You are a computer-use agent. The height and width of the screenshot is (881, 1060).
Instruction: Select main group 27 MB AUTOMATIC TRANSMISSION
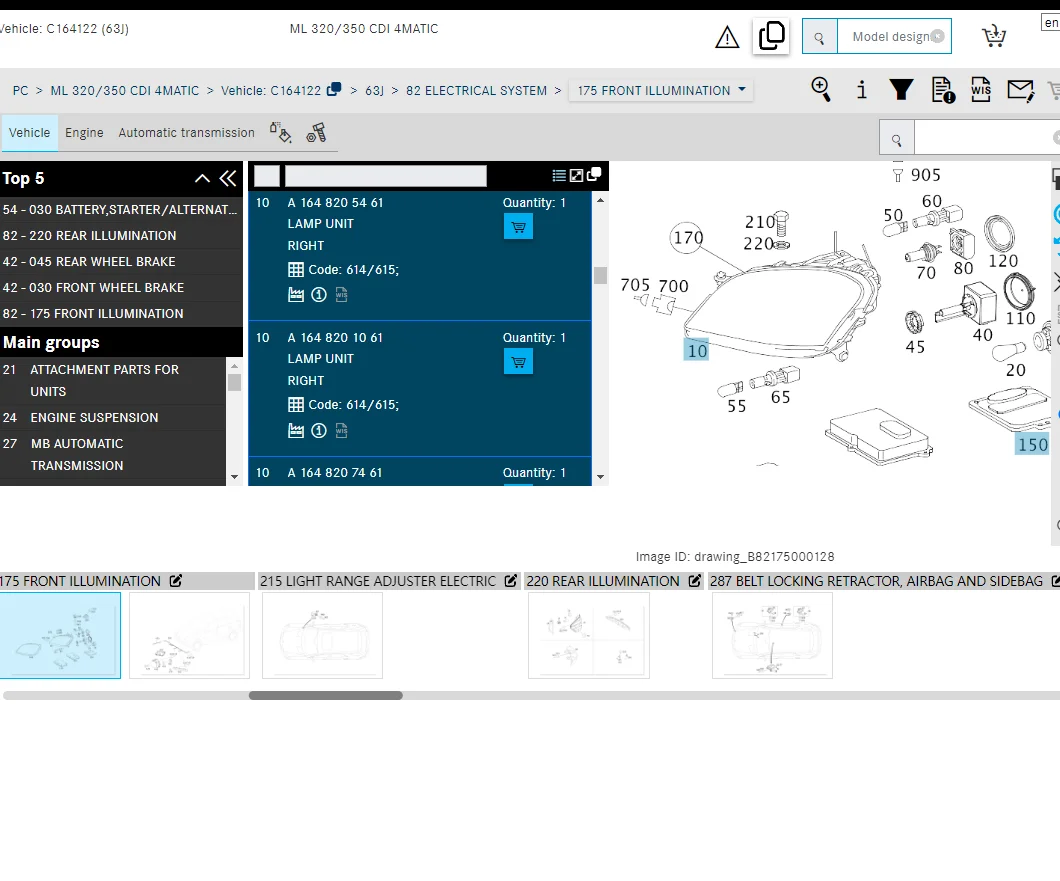point(113,454)
